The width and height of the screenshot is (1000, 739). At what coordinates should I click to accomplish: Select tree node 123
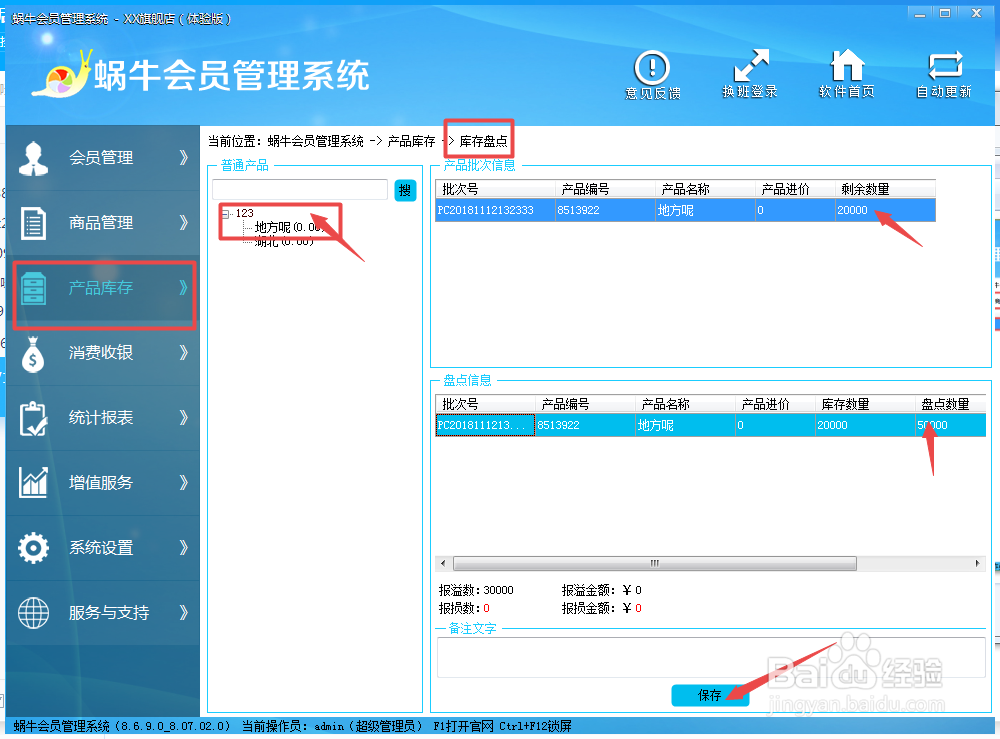coord(244,213)
